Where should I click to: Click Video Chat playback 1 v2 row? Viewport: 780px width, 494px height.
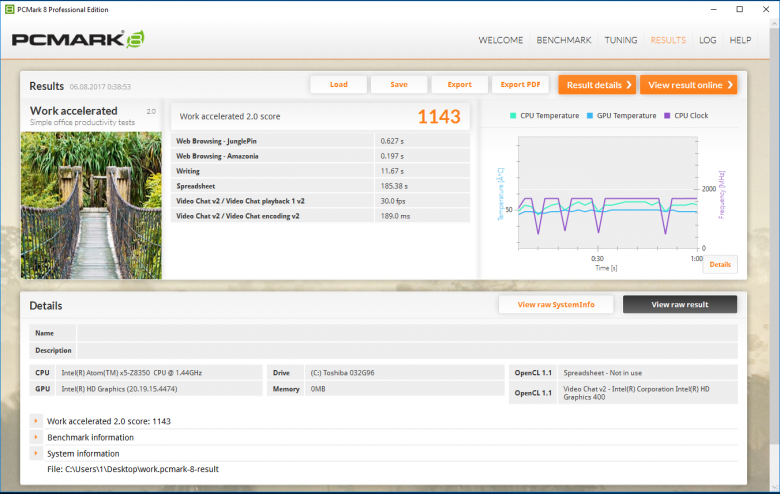click(x=320, y=201)
